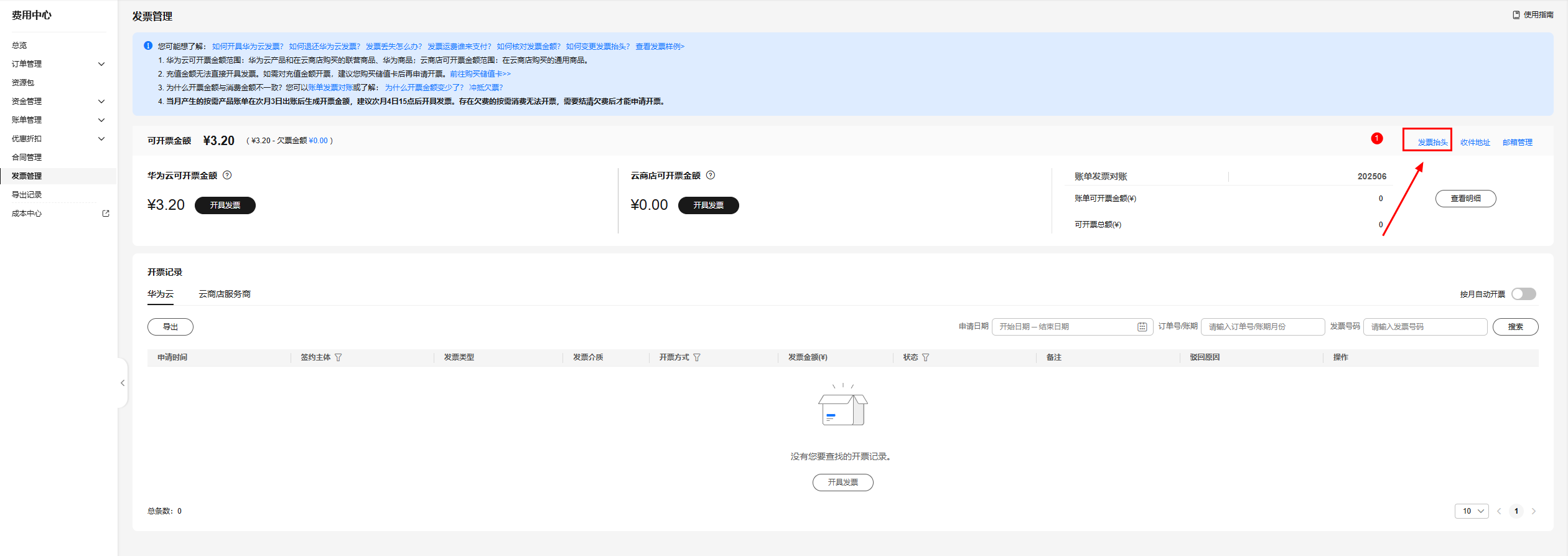
Task: Open 为什么开票金额变少了? link
Action: tap(424, 87)
